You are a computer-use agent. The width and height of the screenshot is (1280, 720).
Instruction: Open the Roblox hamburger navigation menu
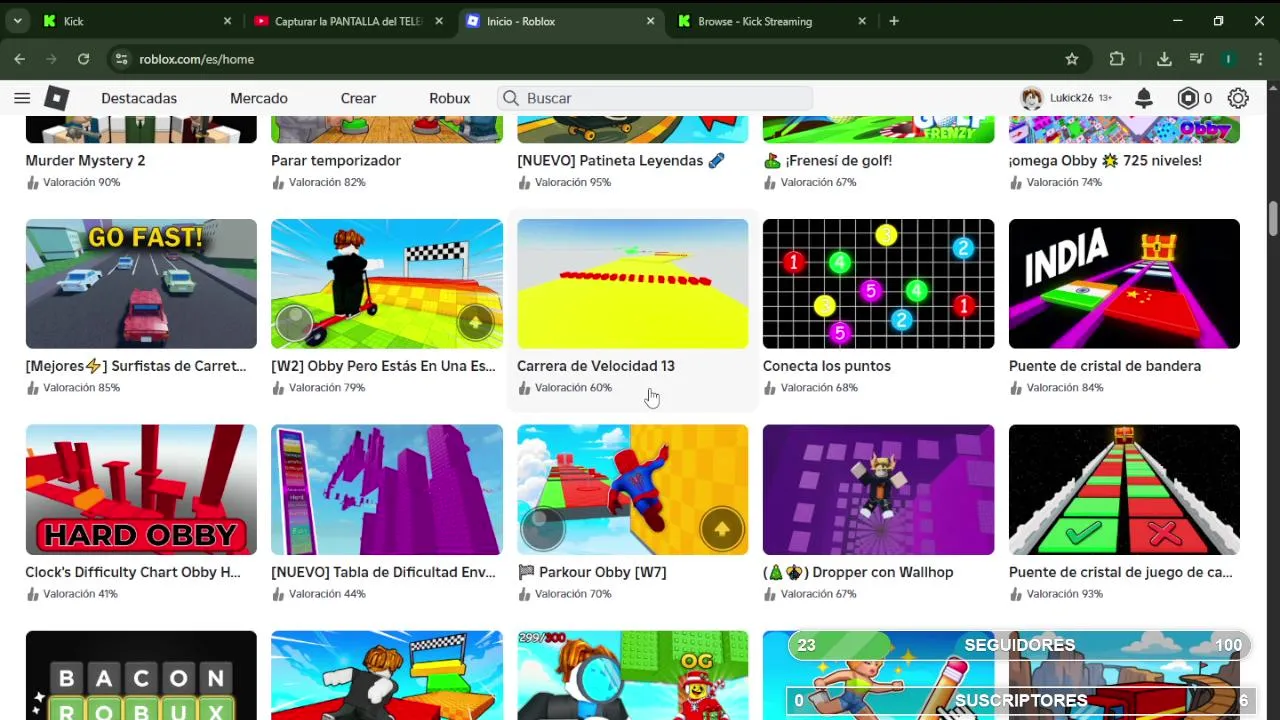pos(22,98)
